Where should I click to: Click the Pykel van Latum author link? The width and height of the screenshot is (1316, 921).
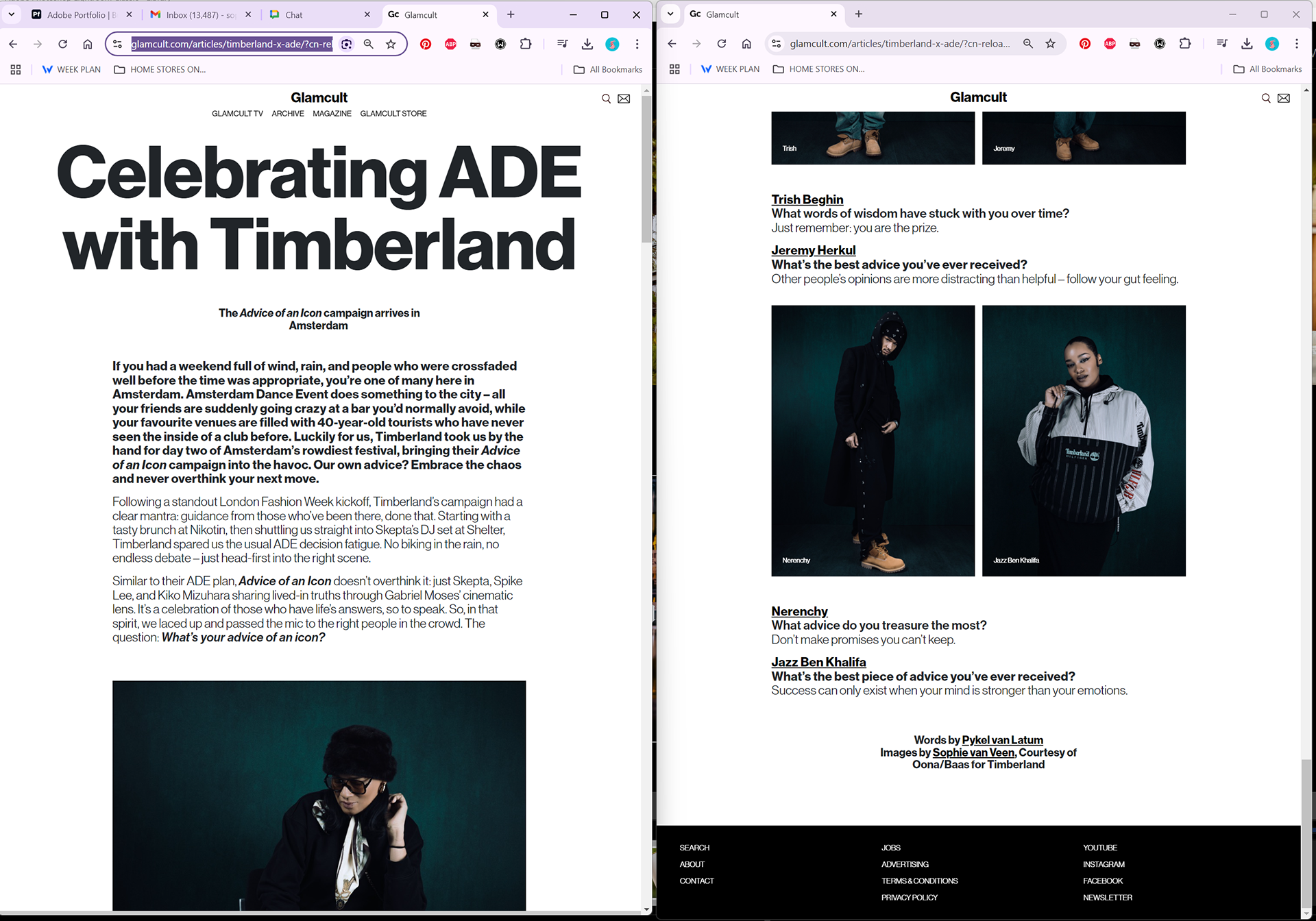(1002, 740)
